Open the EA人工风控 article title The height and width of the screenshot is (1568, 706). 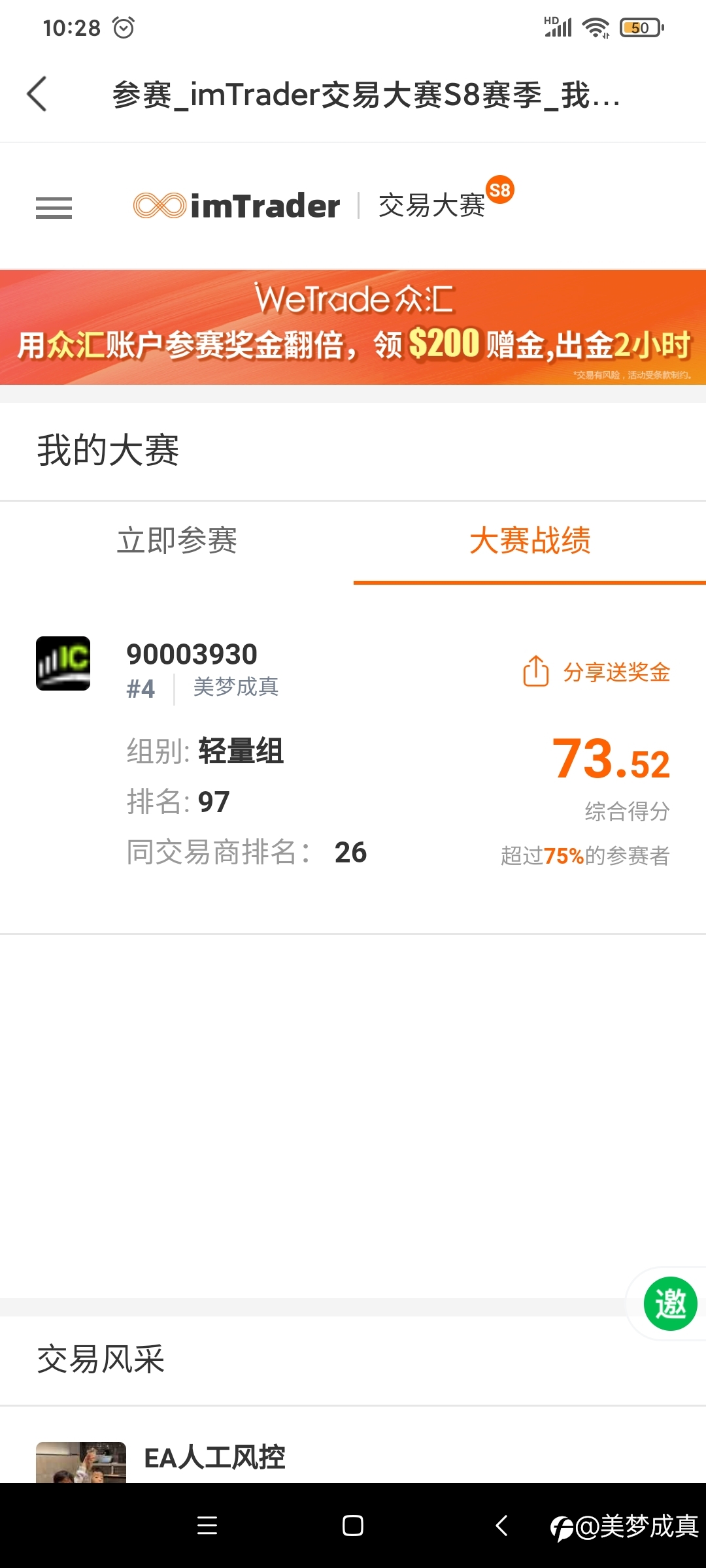(x=214, y=1458)
